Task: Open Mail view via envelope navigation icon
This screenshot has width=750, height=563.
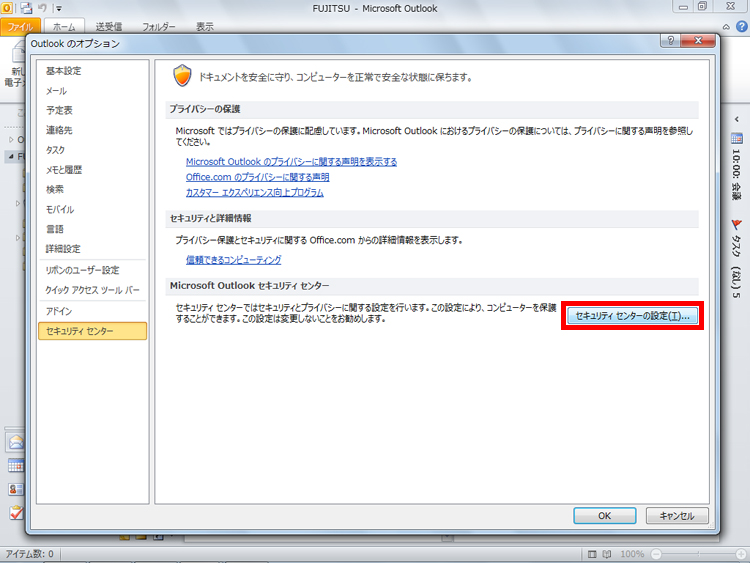Action: coord(16,442)
